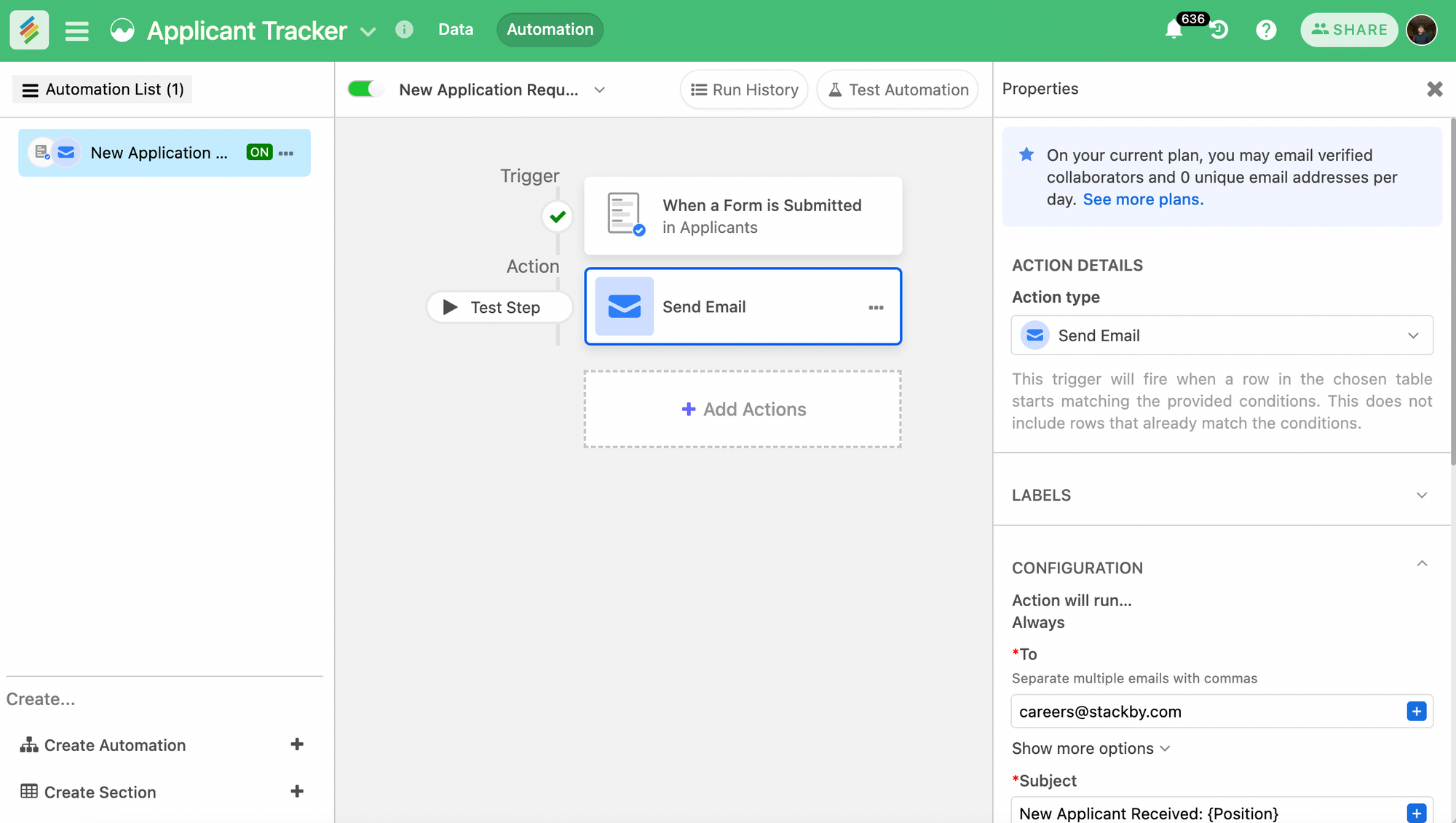
Task: Click the Data menu tab
Action: point(455,29)
